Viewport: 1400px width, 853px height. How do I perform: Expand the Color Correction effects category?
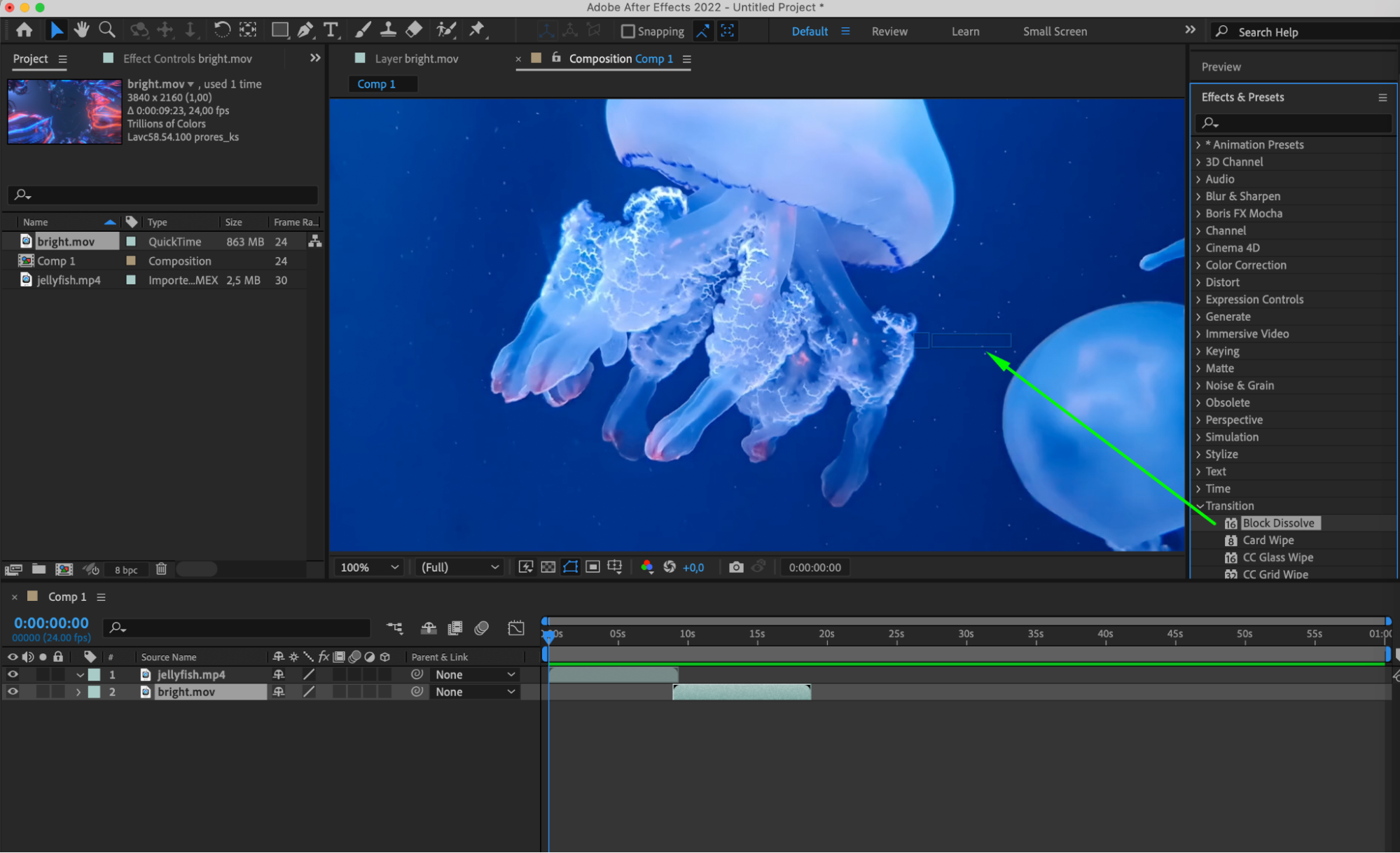pos(1245,265)
